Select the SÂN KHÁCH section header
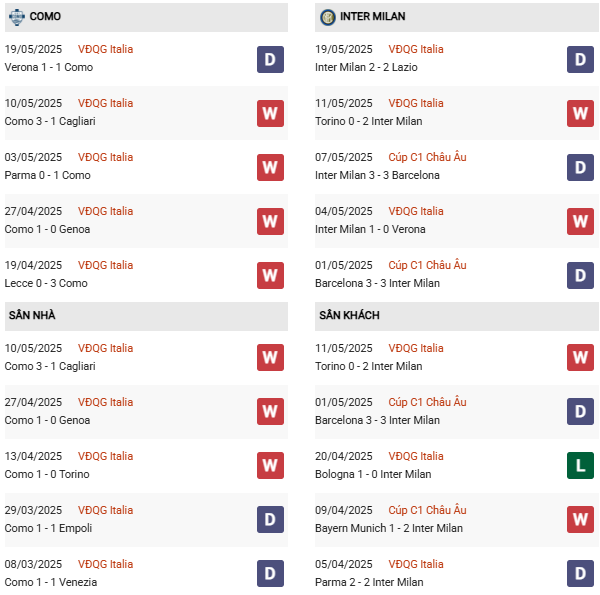 click(x=349, y=316)
